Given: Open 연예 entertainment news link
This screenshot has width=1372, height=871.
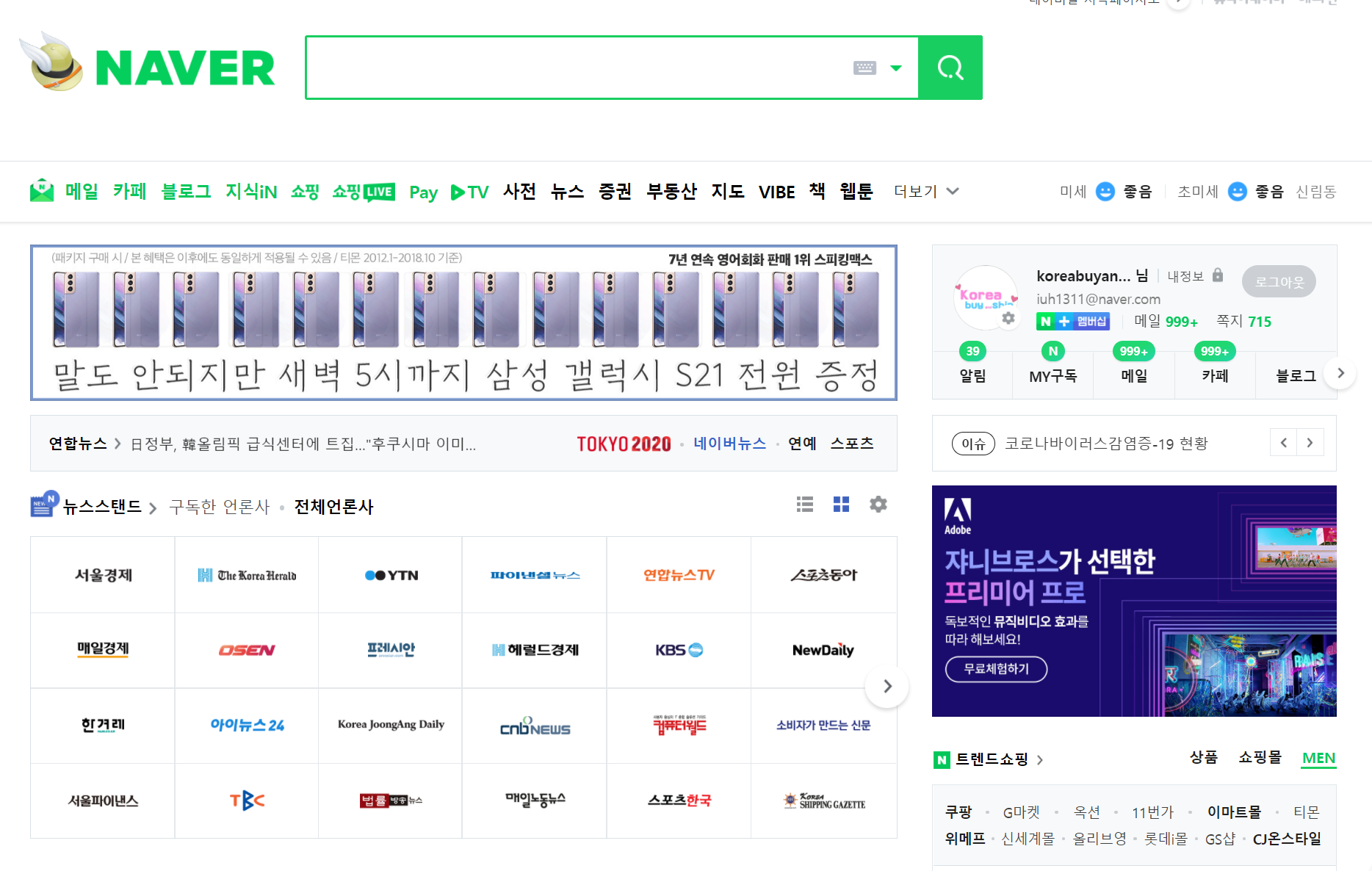Looking at the screenshot, I should (x=802, y=444).
